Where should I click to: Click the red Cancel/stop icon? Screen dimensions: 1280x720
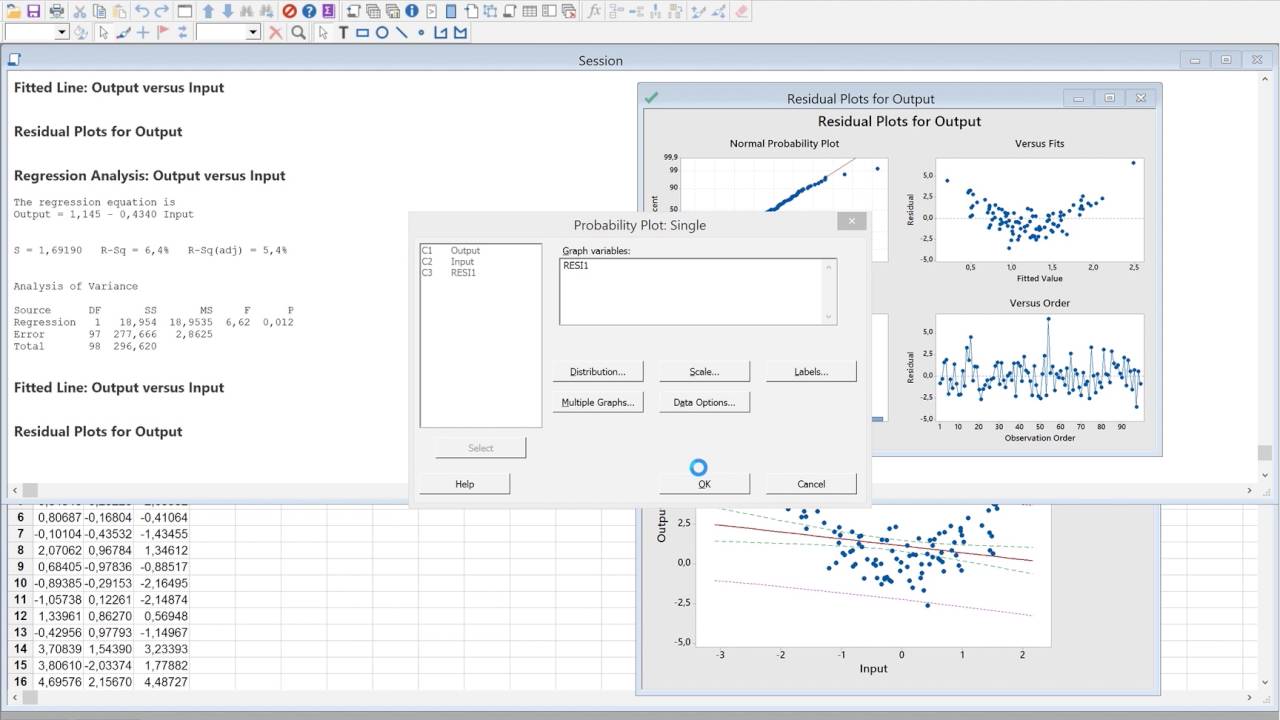(289, 11)
